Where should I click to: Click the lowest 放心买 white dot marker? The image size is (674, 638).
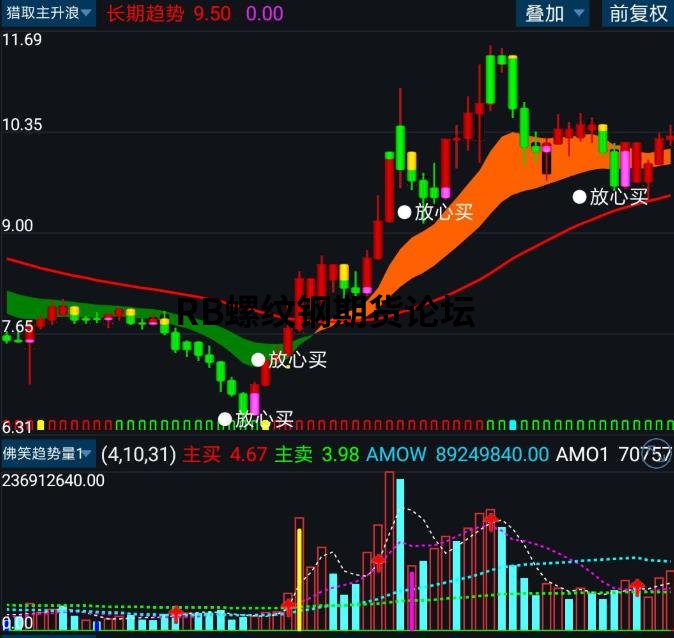[x=225, y=419]
